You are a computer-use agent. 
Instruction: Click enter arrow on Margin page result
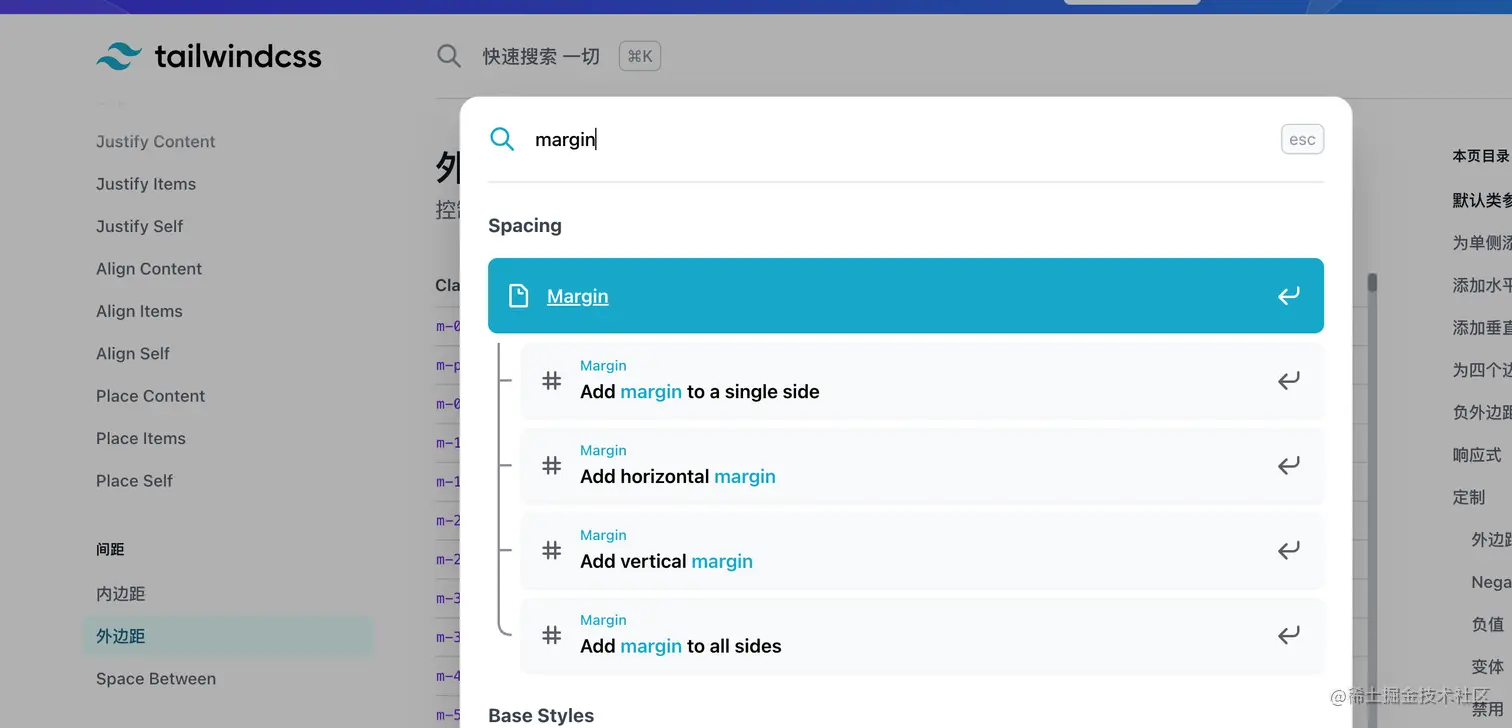click(x=1289, y=296)
